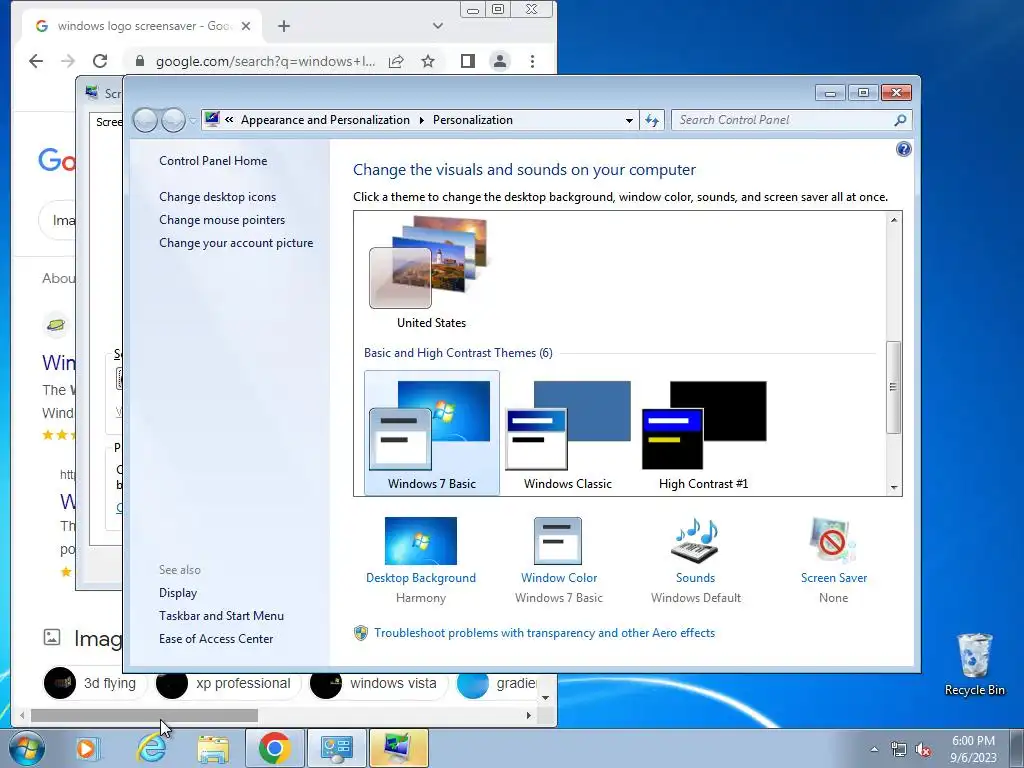
Task: Open the Sounds icon
Action: click(x=695, y=541)
